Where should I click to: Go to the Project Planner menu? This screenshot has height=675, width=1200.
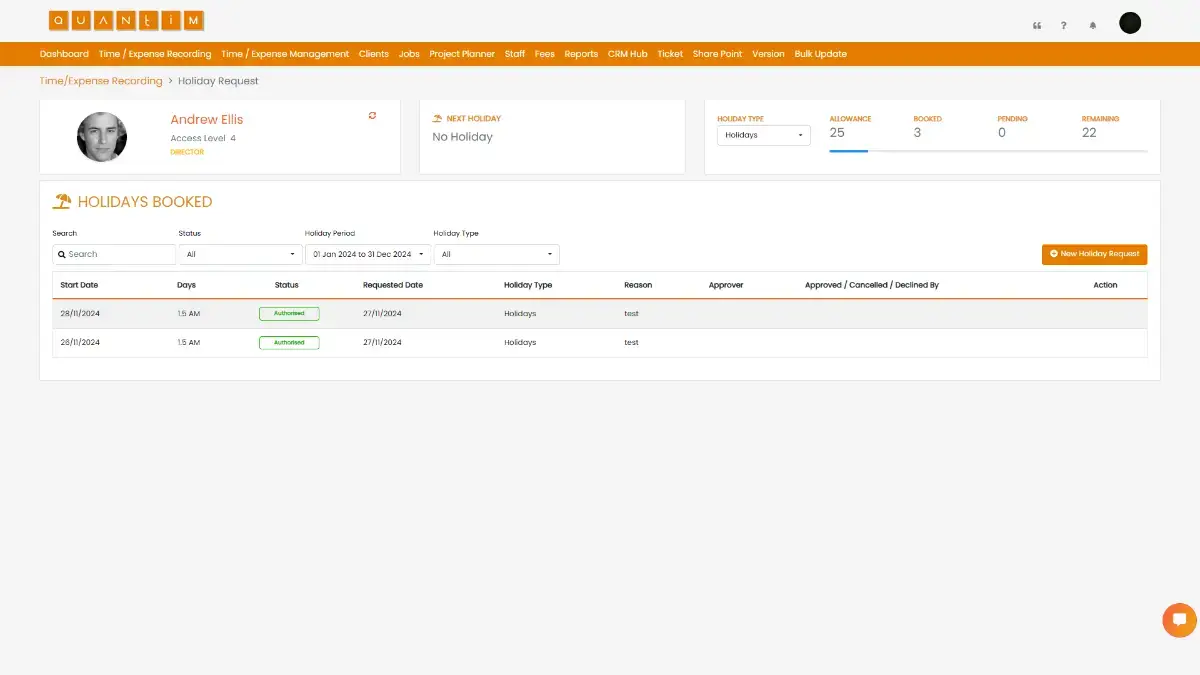tap(462, 54)
